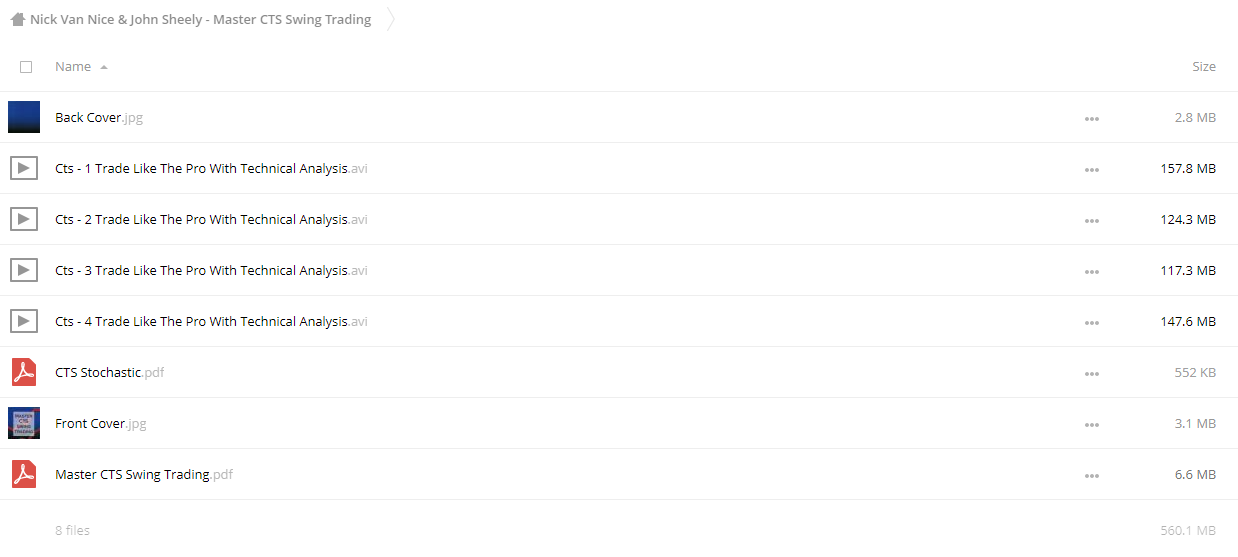Open Back Cover image thumbnail
The width and height of the screenshot is (1238, 557).
pos(24,117)
